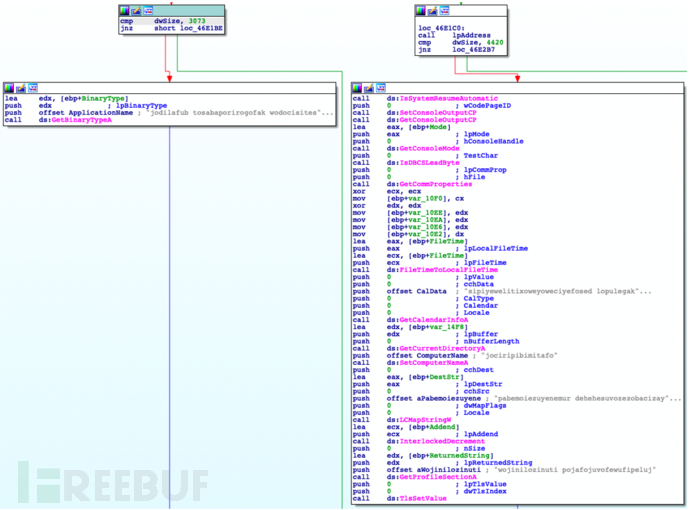Select the TlsSetValue call
The height and width of the screenshot is (510, 690).
[x=423, y=498]
